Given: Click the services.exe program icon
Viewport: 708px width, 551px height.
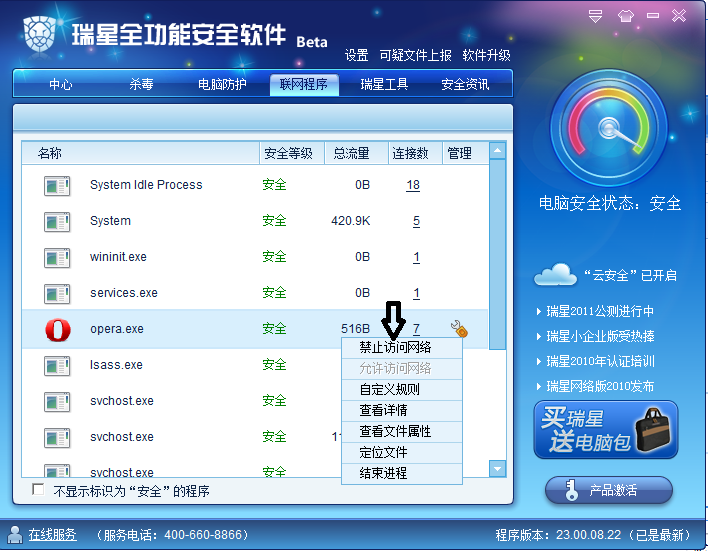Looking at the screenshot, I should point(57,294).
